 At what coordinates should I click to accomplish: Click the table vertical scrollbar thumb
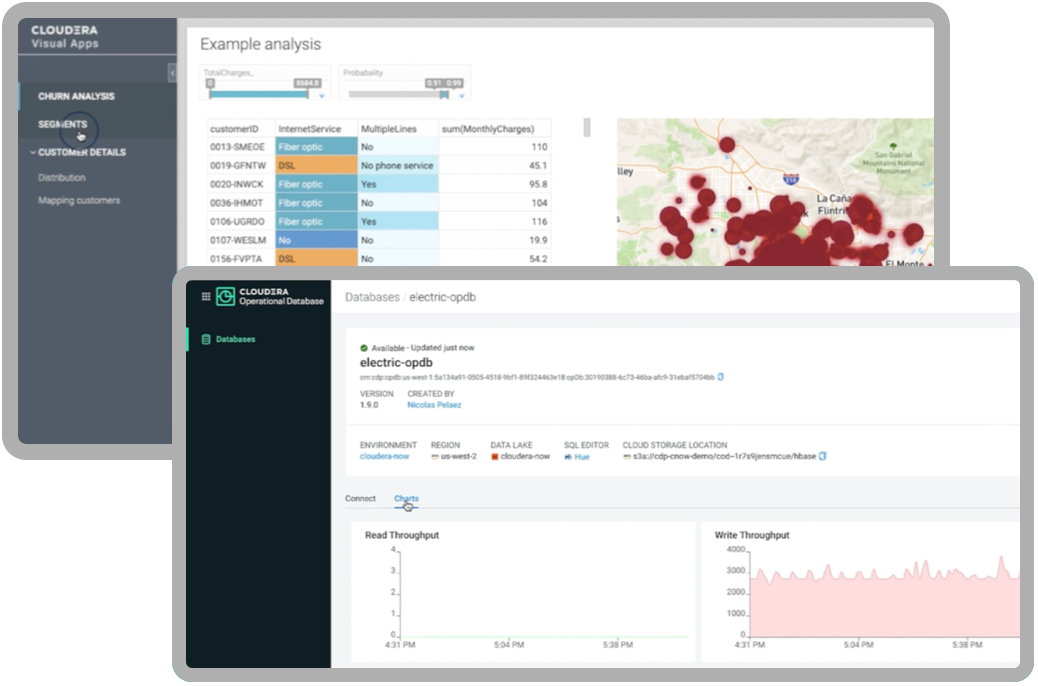(x=587, y=127)
